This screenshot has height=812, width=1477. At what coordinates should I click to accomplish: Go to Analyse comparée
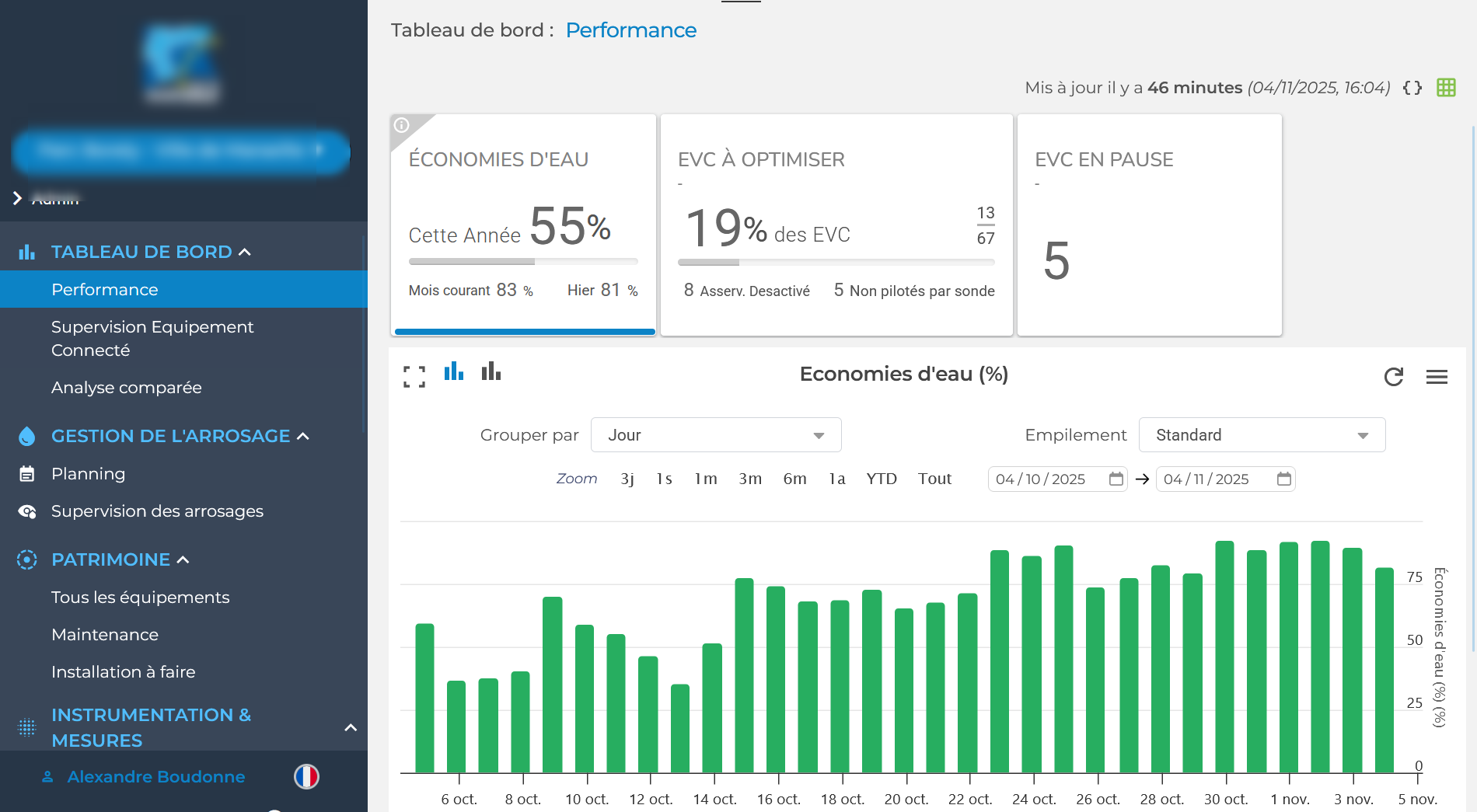127,388
